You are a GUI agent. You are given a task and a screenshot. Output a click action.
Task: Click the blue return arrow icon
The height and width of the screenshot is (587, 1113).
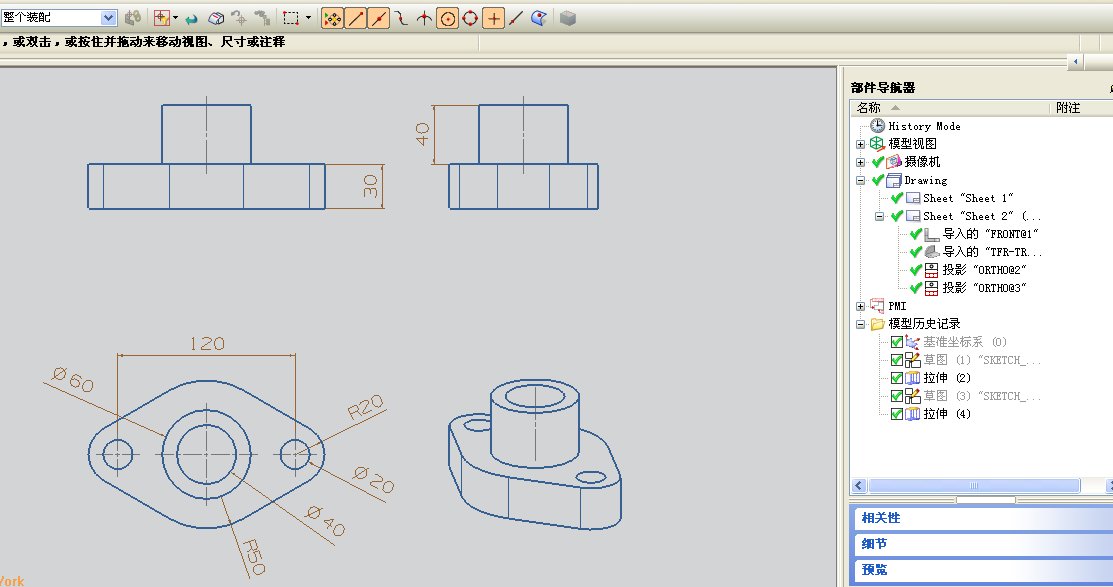(191, 19)
